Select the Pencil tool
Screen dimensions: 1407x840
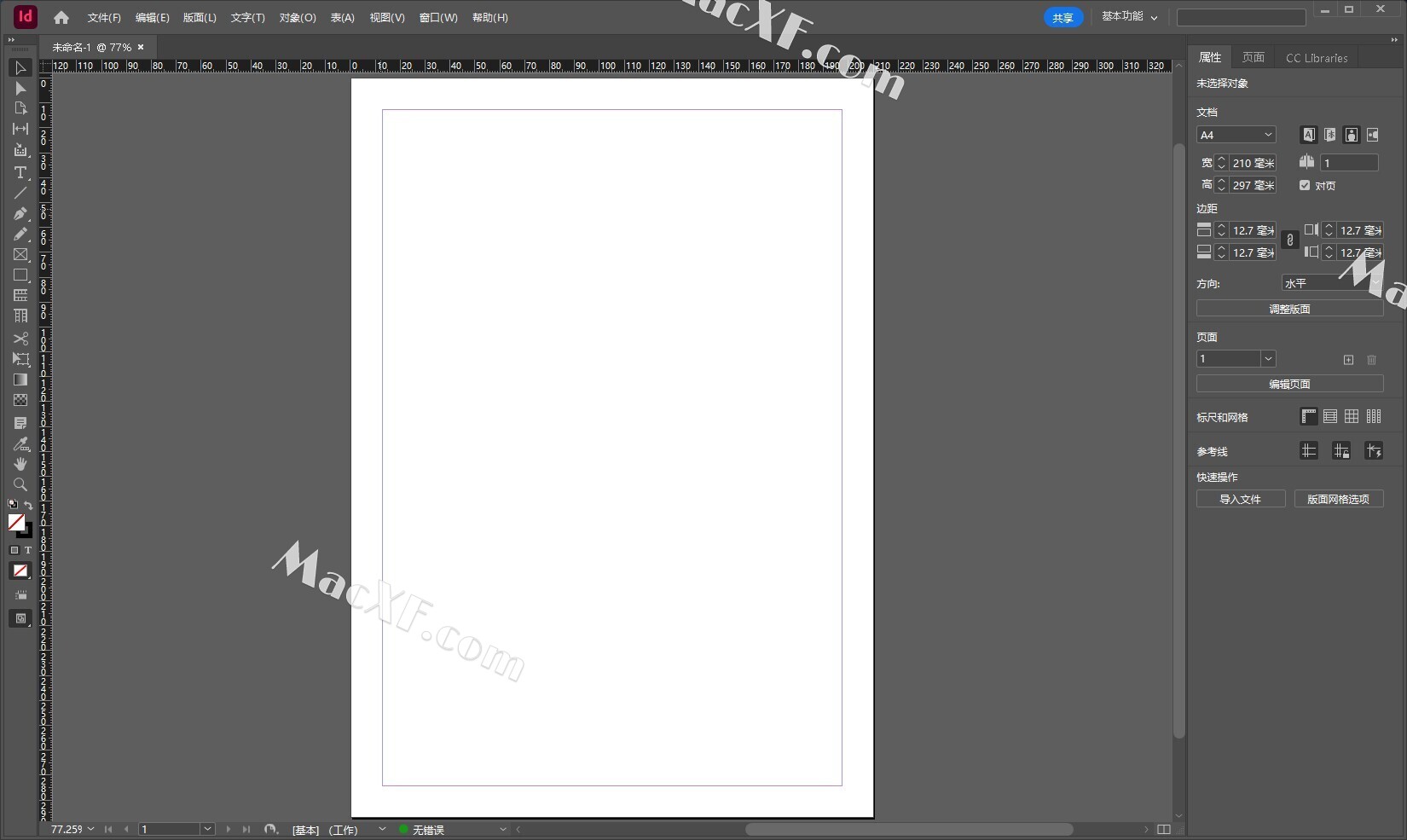[20, 234]
